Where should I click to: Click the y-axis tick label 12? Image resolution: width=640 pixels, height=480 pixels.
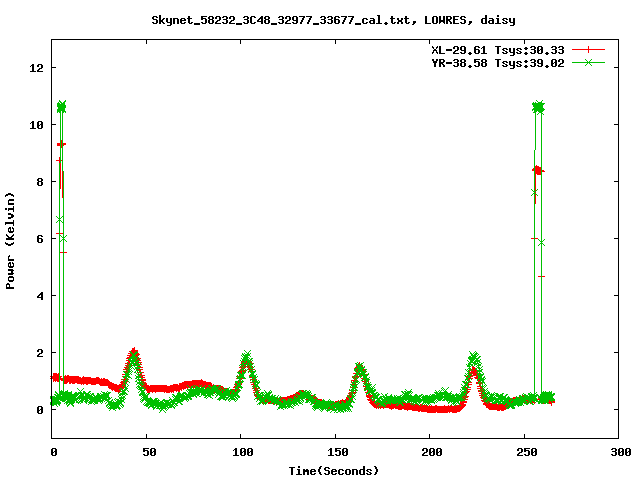pos(36,68)
